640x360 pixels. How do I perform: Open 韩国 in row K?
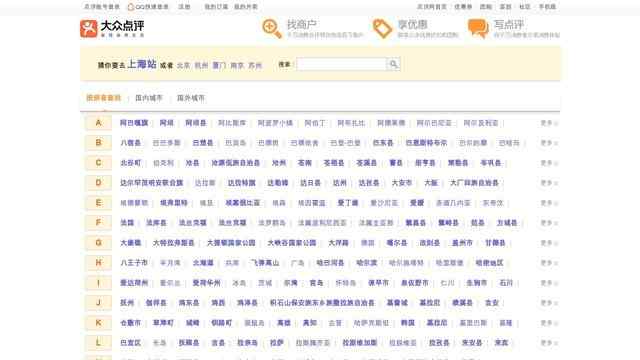click(x=408, y=323)
